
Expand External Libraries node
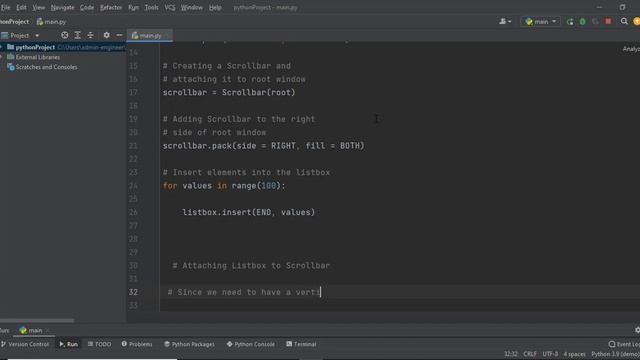(x=2, y=57)
